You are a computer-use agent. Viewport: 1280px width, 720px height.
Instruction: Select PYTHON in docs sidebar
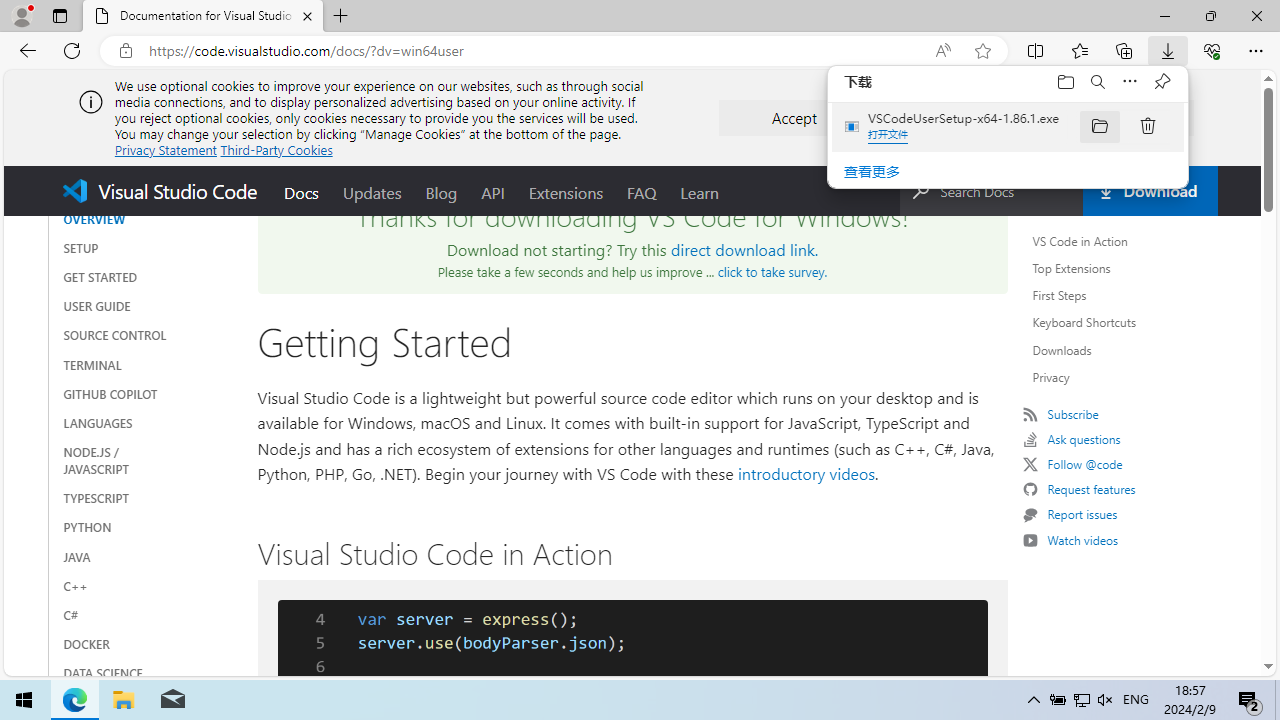tap(87, 527)
